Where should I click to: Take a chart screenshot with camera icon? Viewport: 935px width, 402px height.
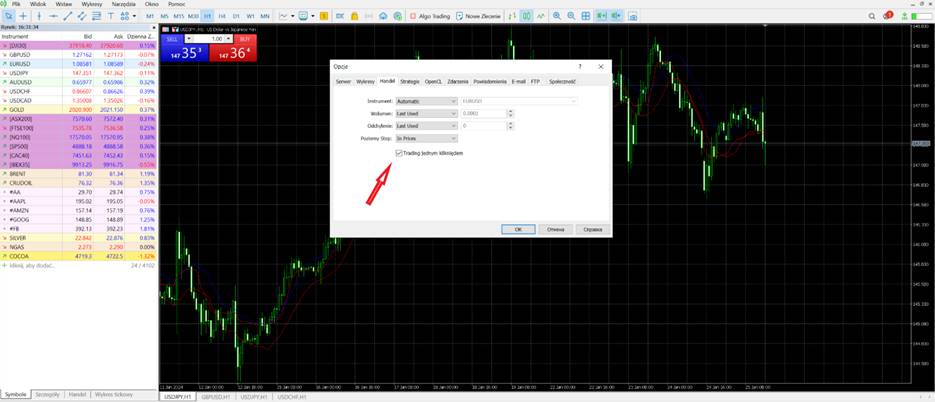633,16
